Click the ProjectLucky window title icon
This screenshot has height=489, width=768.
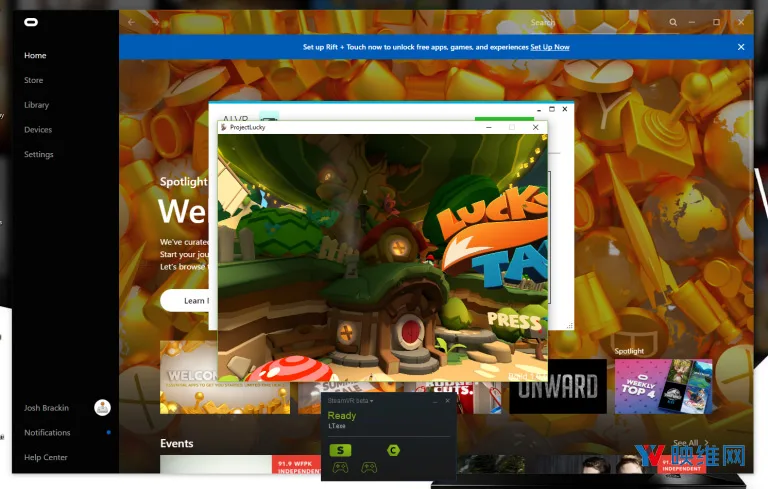coord(224,127)
